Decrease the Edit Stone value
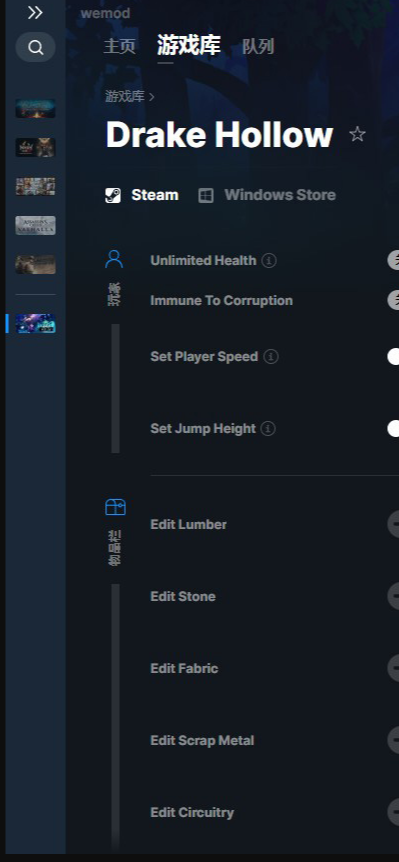The width and height of the screenshot is (399, 862). pos(394,596)
